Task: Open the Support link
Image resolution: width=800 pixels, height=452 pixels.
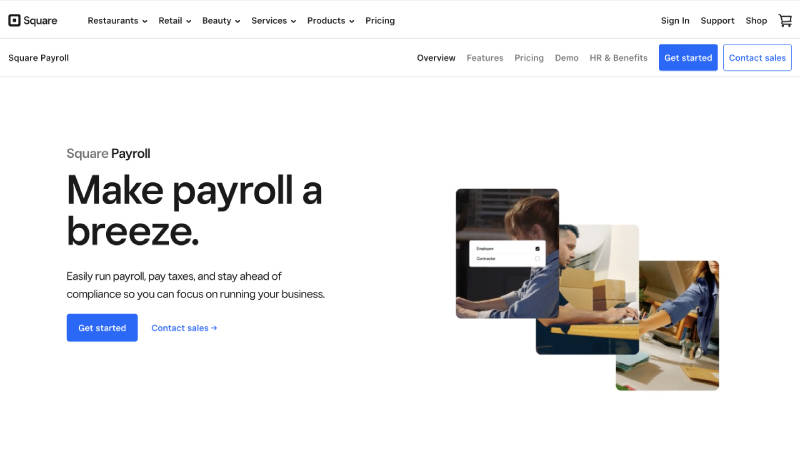Action: click(717, 20)
